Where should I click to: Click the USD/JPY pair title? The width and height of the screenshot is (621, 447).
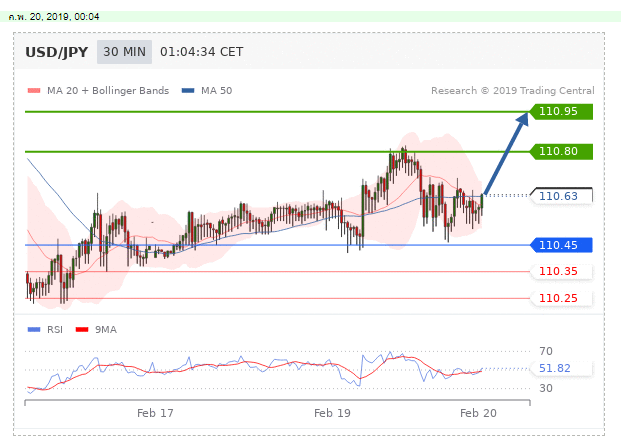point(57,52)
